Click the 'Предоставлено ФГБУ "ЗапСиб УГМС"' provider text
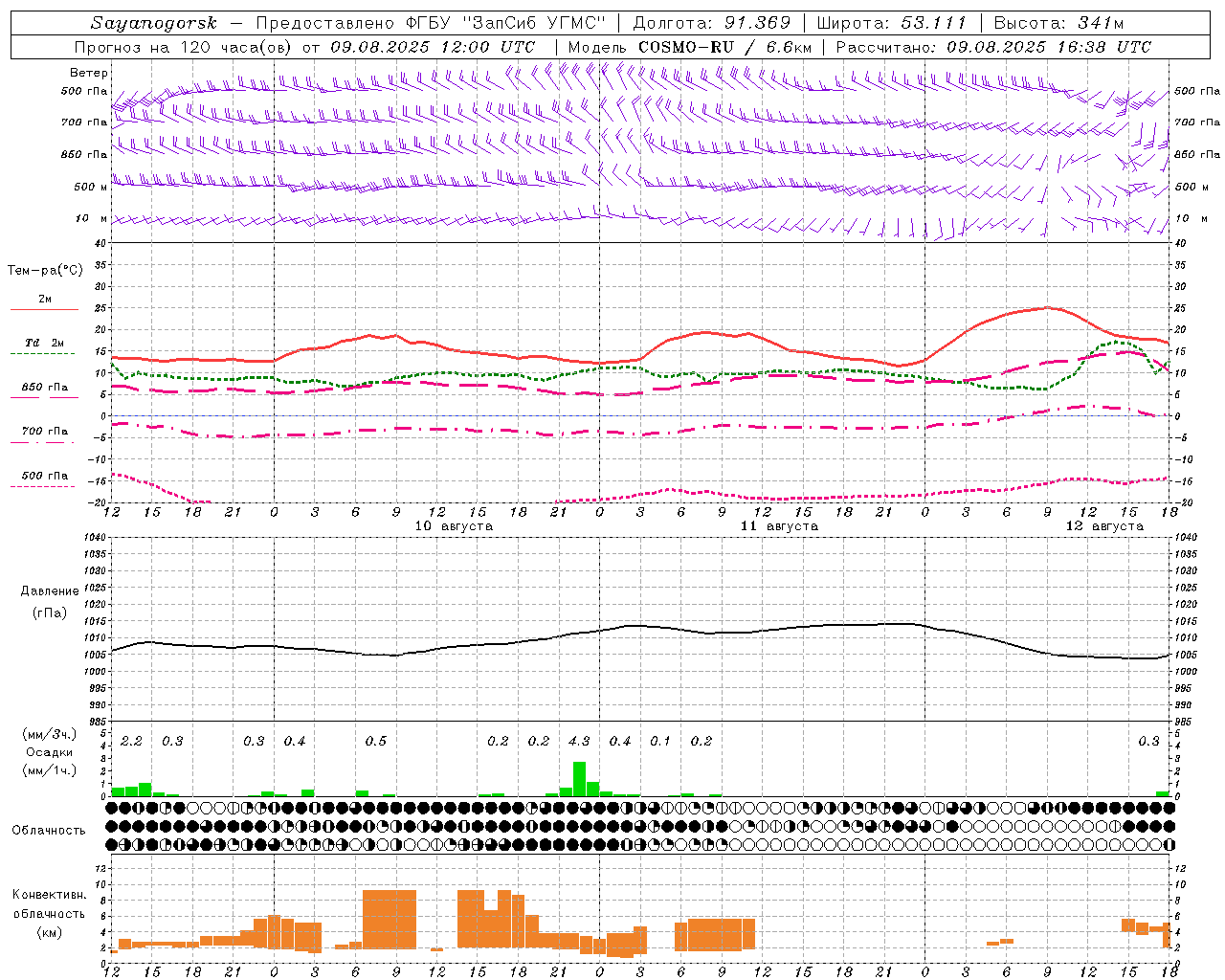 pyautogui.click(x=431, y=23)
